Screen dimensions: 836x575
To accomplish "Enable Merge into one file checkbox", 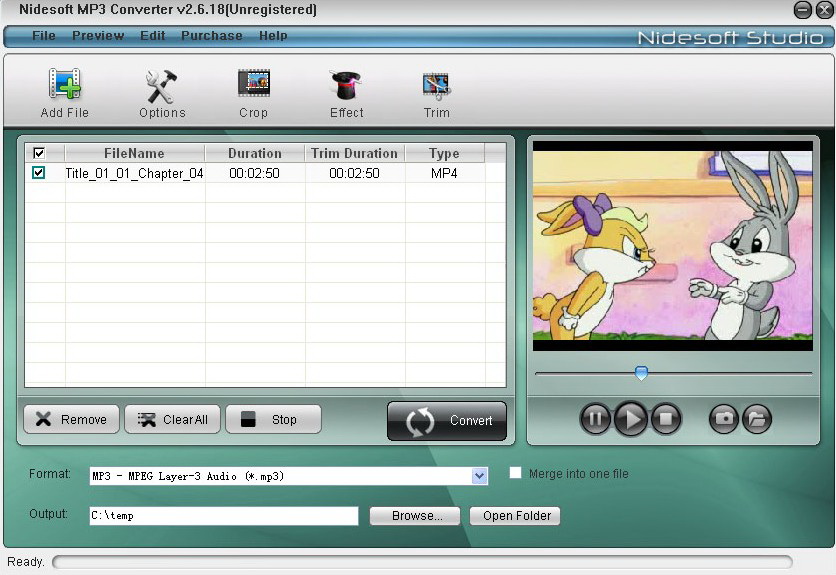I will 515,473.
